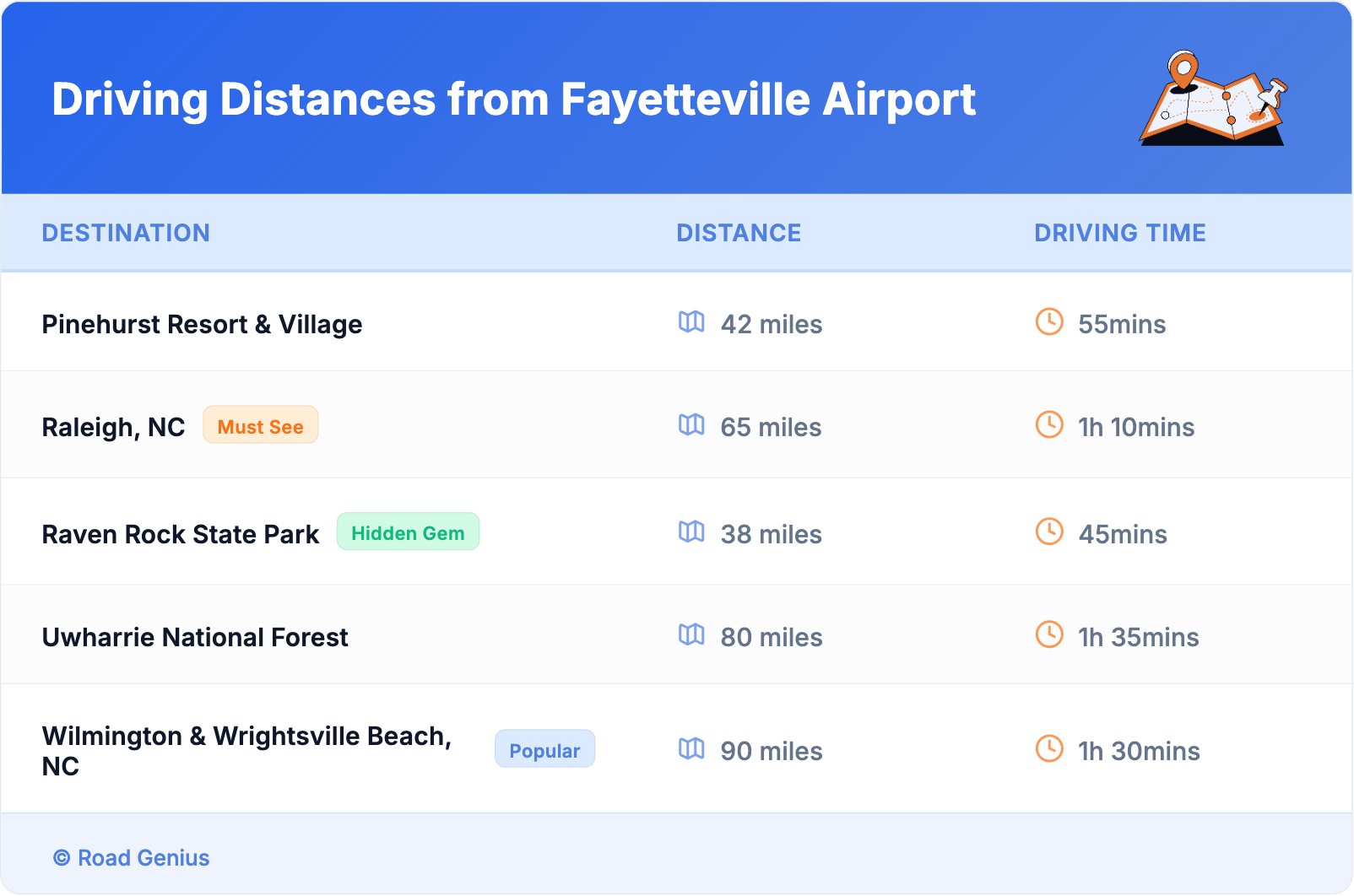Click the clock icon beside 1h 10mins

click(1049, 425)
